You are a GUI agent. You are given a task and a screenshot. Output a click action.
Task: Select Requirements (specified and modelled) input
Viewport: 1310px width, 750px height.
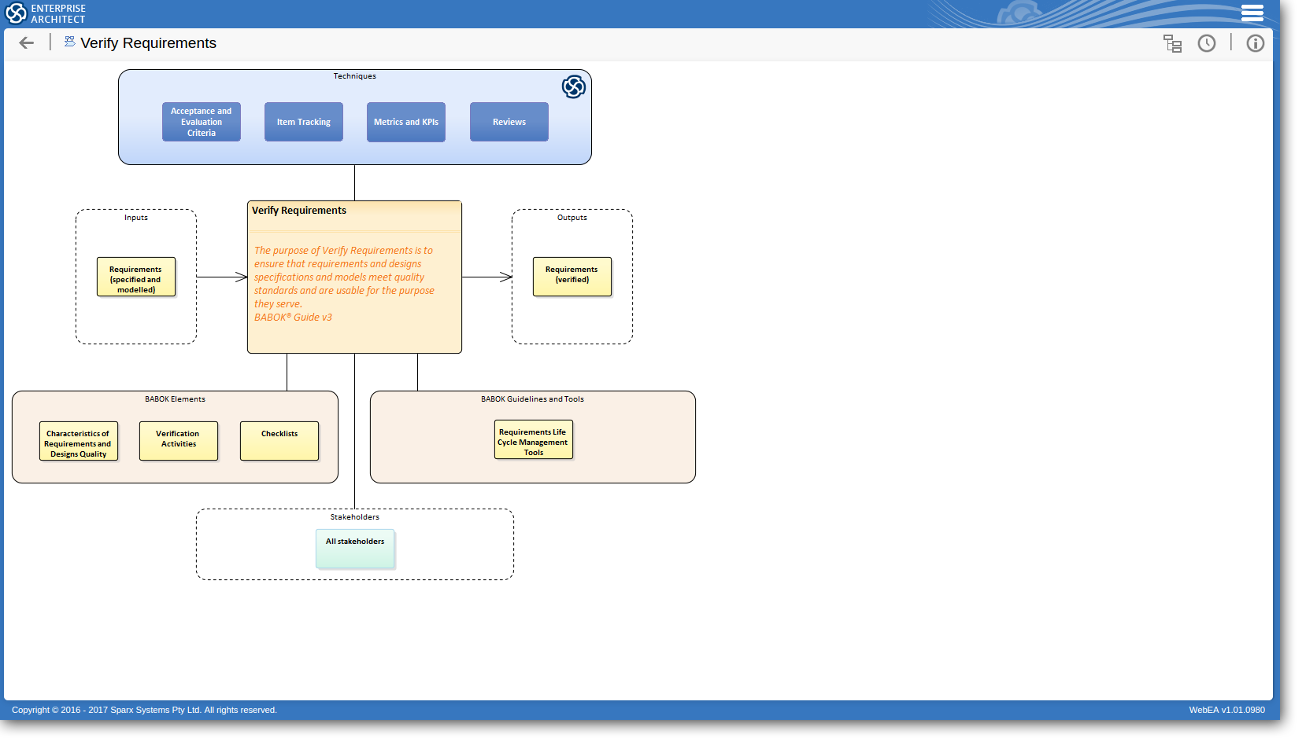coord(136,277)
